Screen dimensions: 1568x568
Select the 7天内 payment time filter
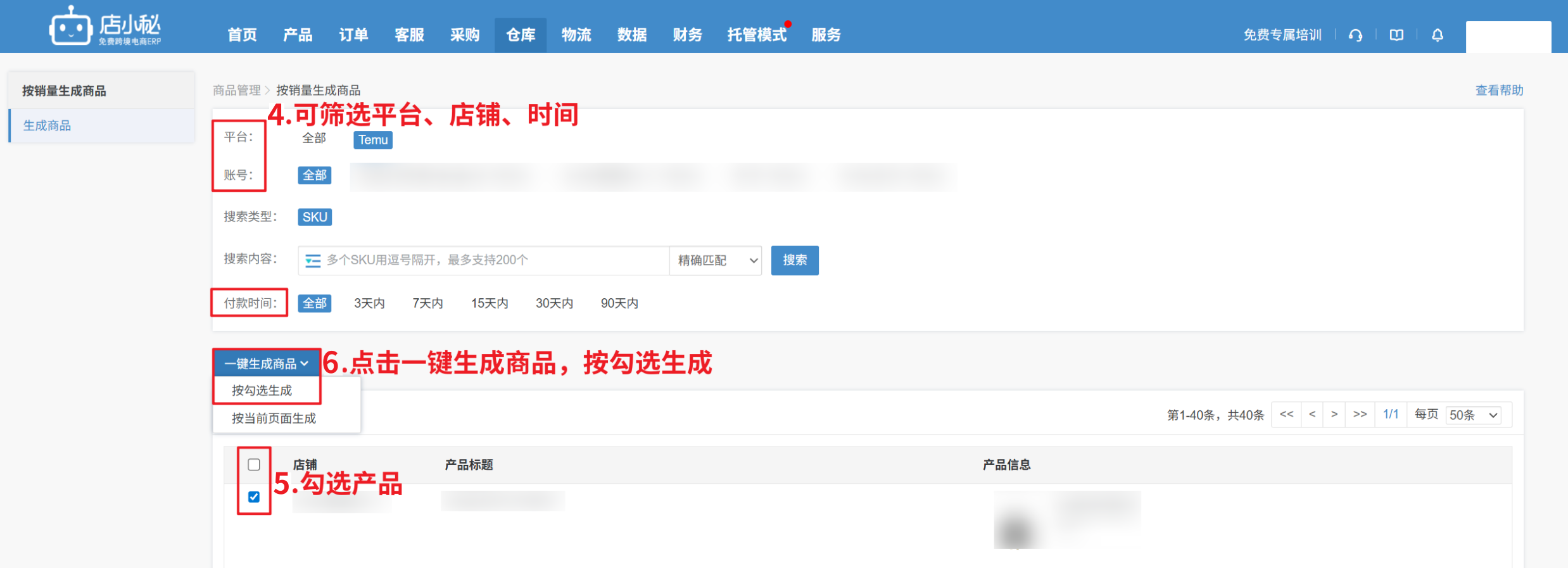tap(427, 303)
